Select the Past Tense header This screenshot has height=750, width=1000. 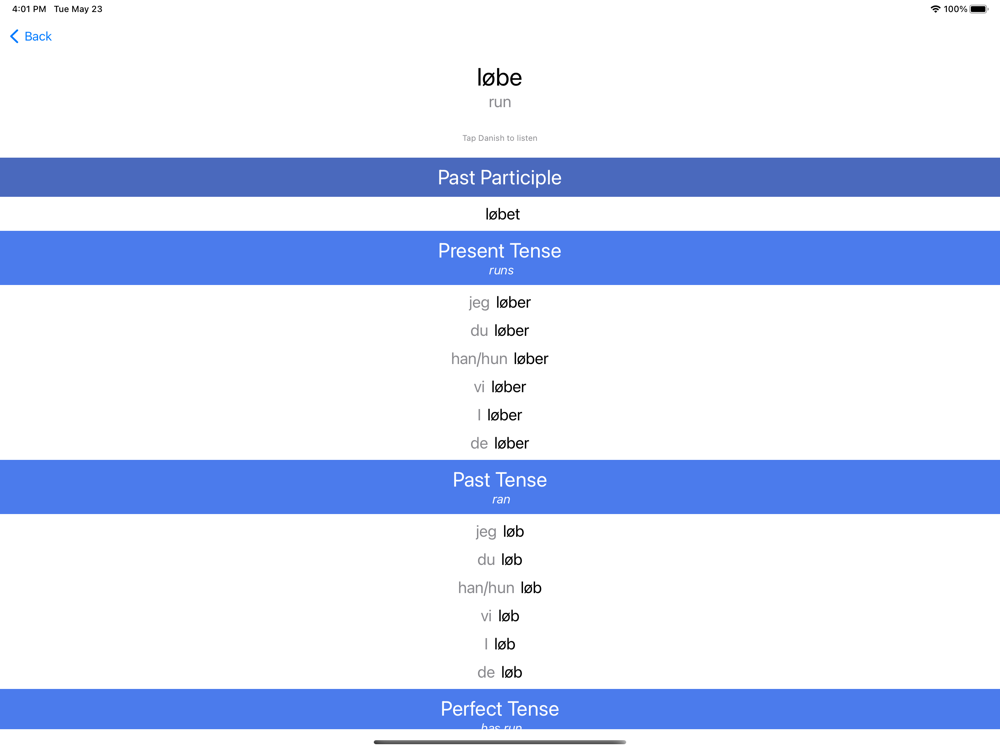(x=500, y=487)
